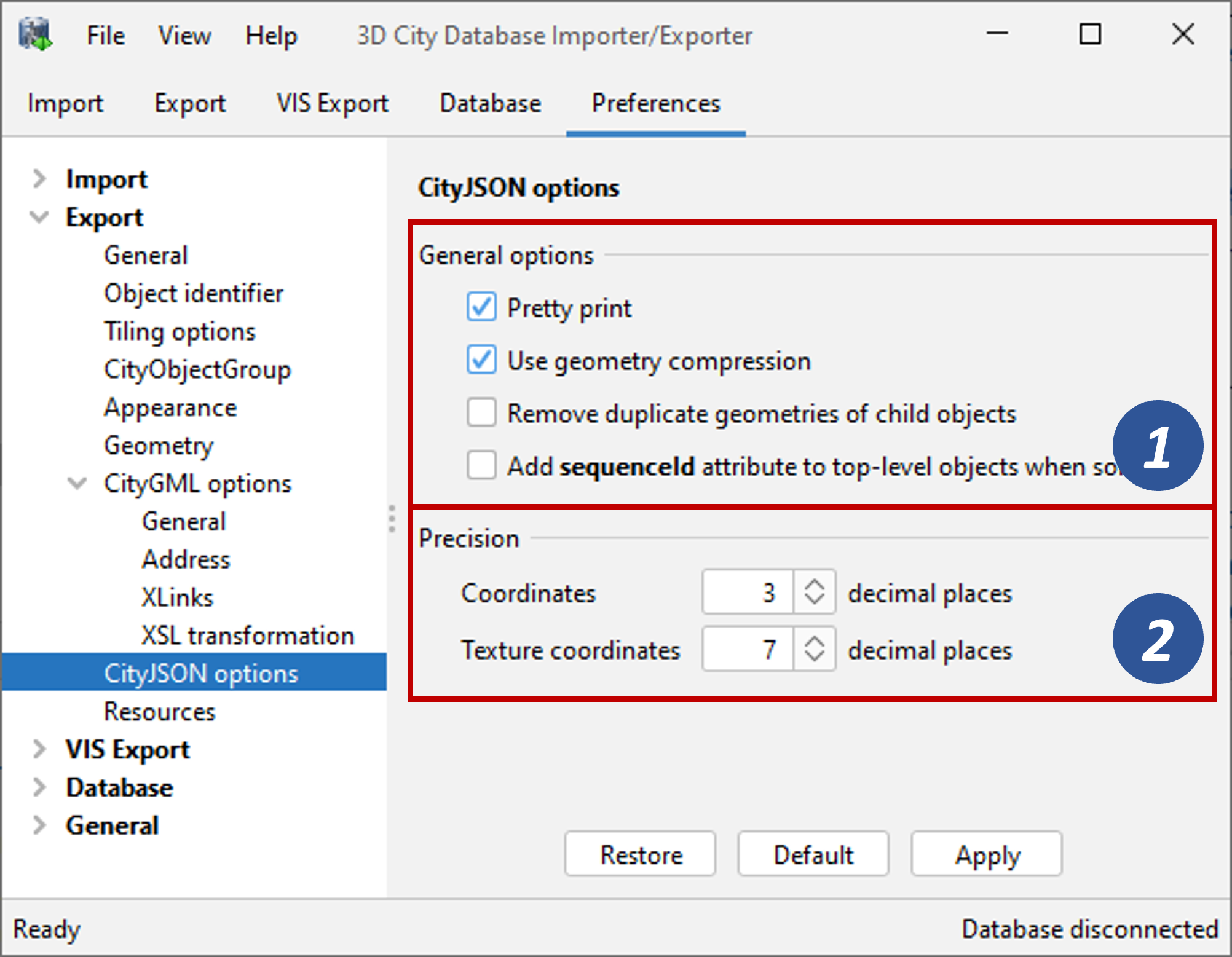Screen dimensions: 1232x957
Task: Select the VIS Export tree label
Action: point(128,750)
